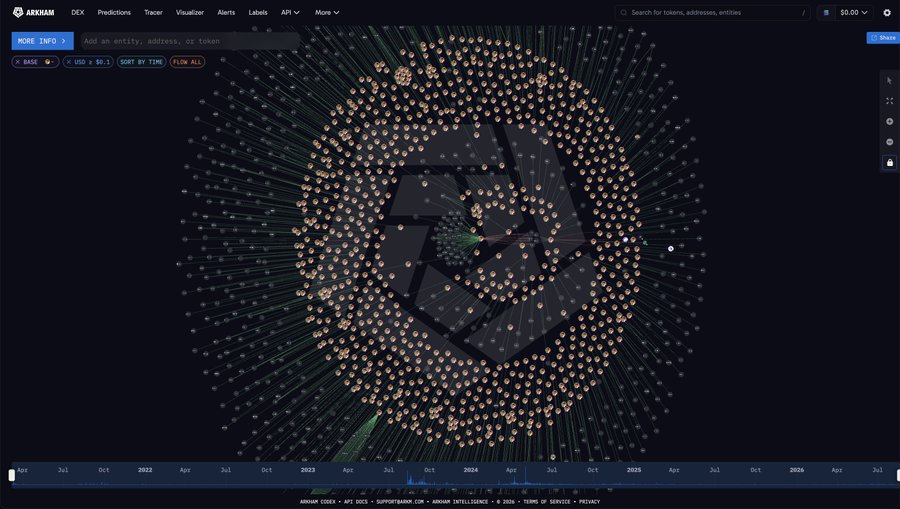
Task: Remove the BASE filter with its X
Action: point(18,62)
